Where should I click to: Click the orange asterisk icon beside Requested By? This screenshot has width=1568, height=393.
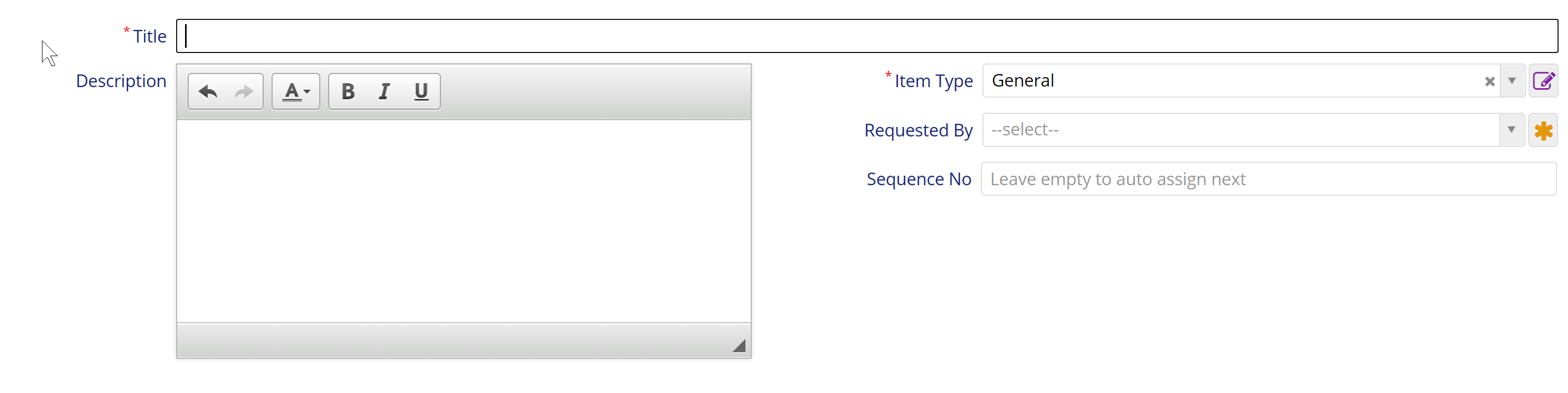[x=1544, y=130]
